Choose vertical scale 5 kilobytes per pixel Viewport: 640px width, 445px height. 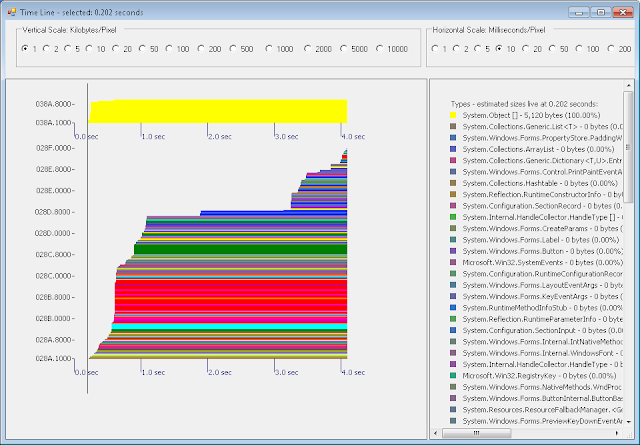(68, 49)
